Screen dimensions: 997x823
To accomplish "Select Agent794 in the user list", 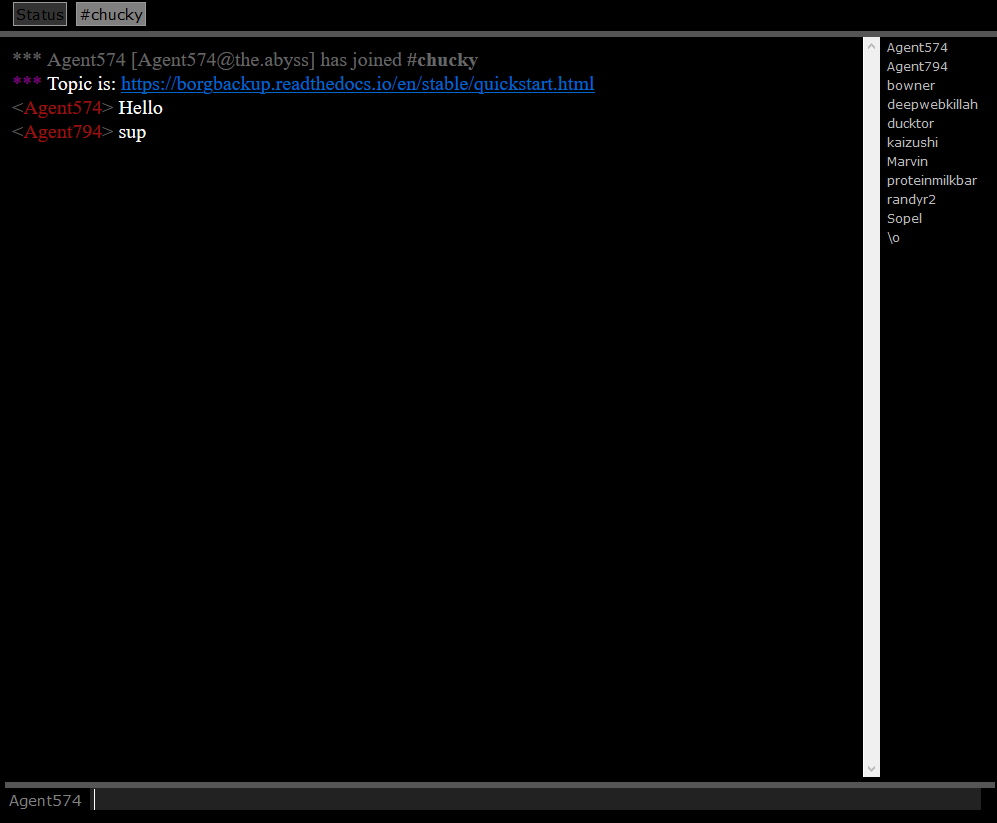I will pyautogui.click(x=917, y=67).
